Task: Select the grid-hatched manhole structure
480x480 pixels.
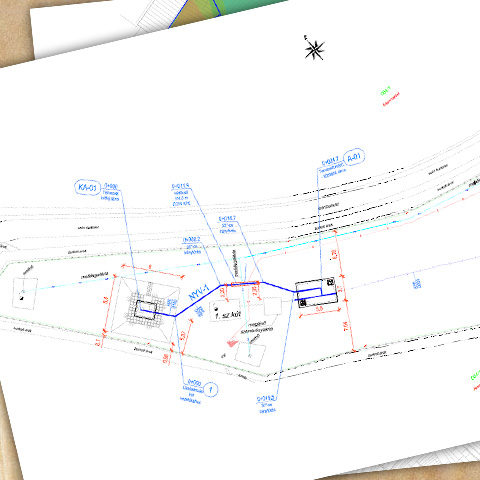Action: click(x=147, y=310)
